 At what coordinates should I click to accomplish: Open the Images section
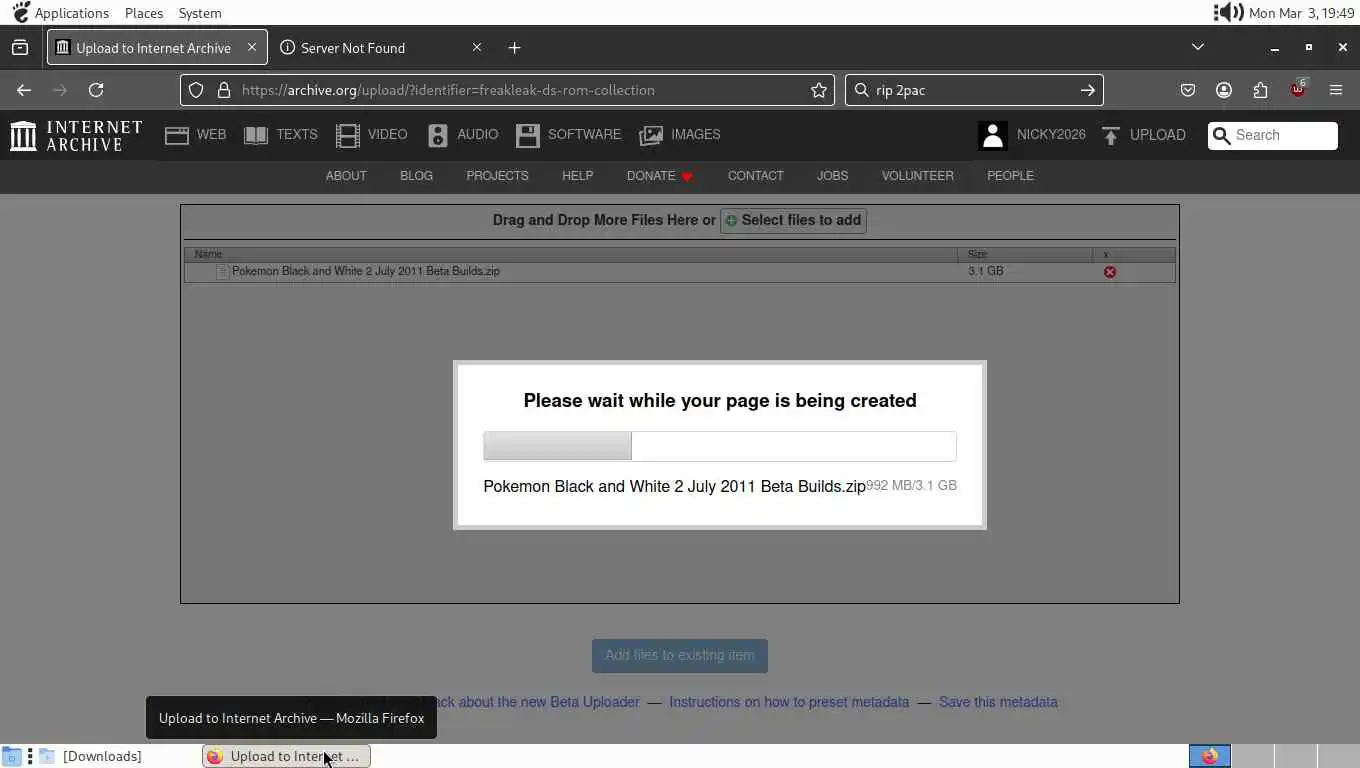[680, 135]
